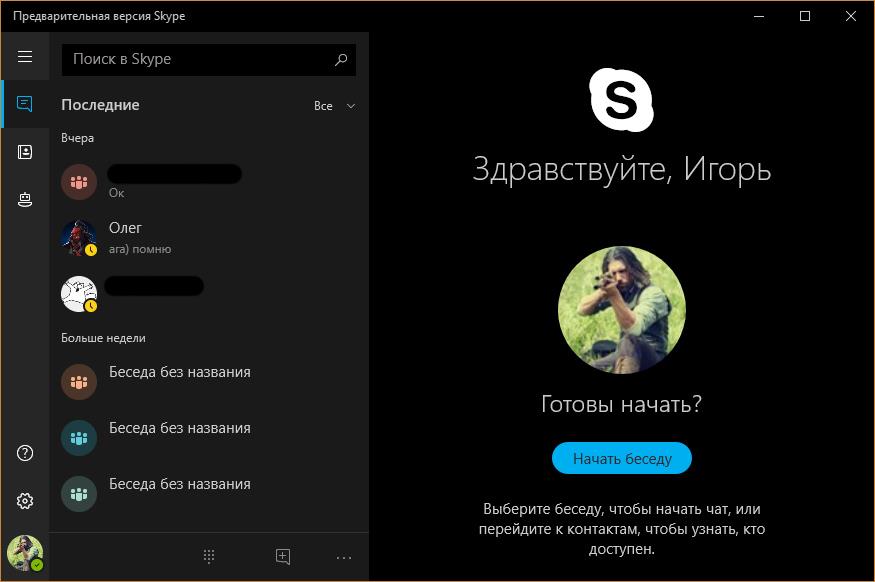Click the new chat plus icon
The image size is (875, 582).
[283, 557]
